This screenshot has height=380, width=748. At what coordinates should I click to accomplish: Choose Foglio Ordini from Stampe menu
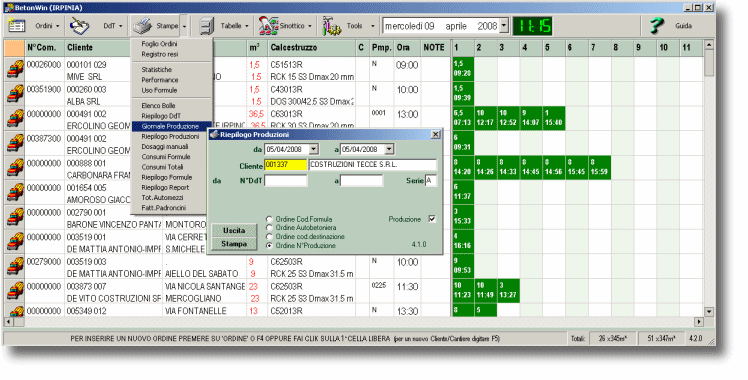coord(159,44)
